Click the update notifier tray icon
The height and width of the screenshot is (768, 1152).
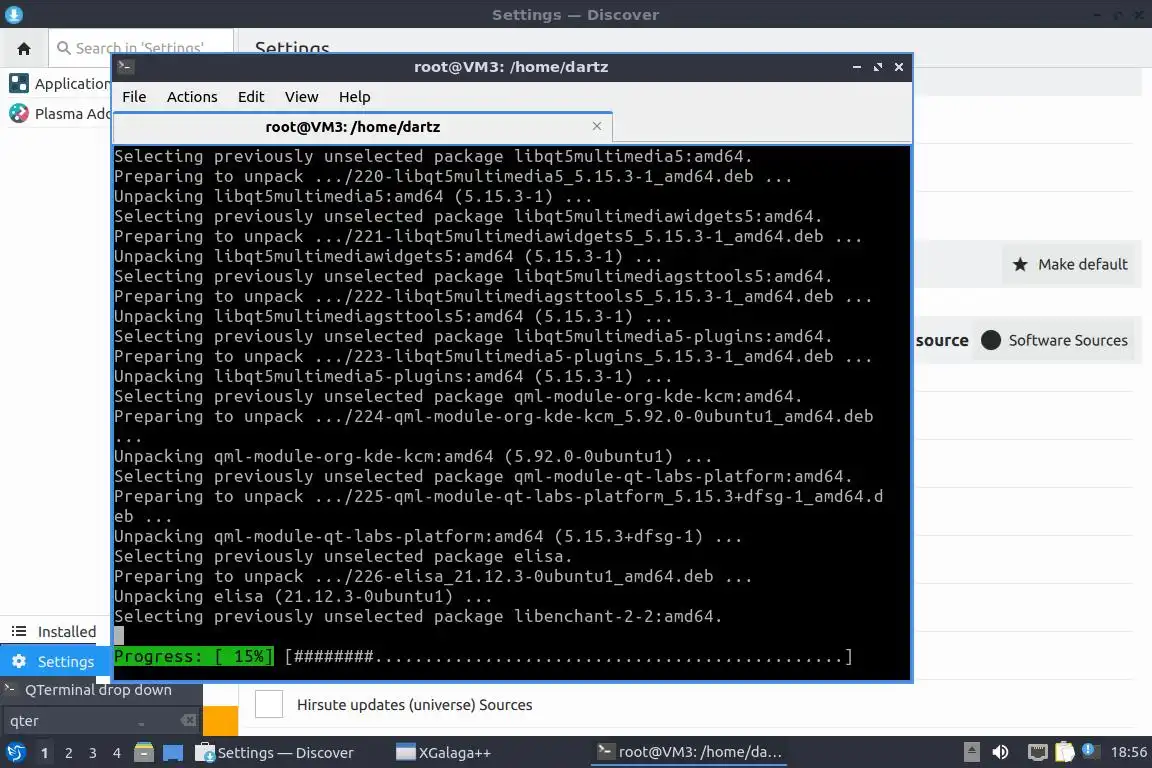pyautogui.click(x=1090, y=751)
